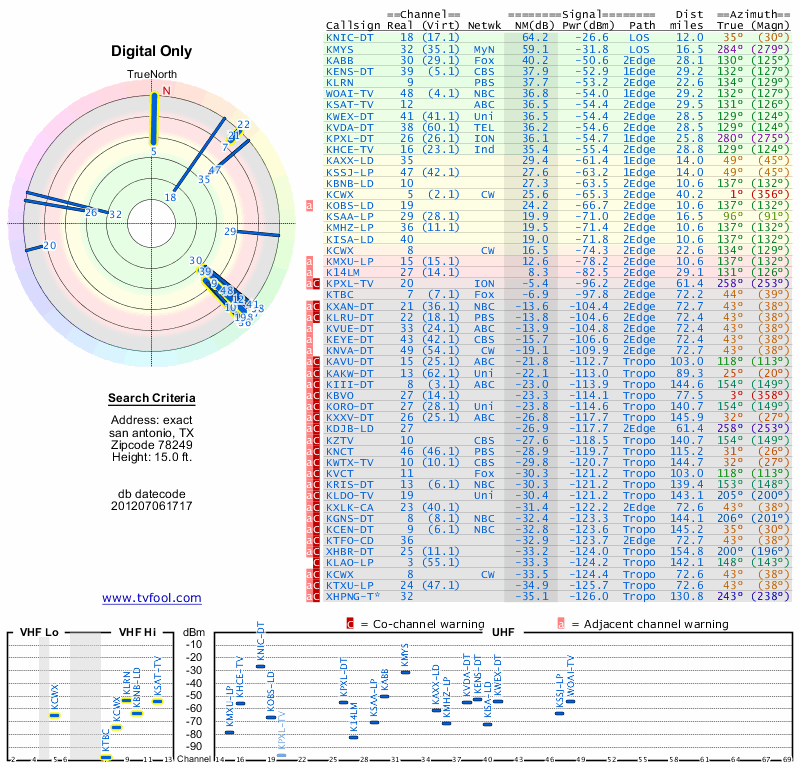Click the adjacent-channel badge beside KVUE-DT
800x768 pixels.
click(309, 329)
